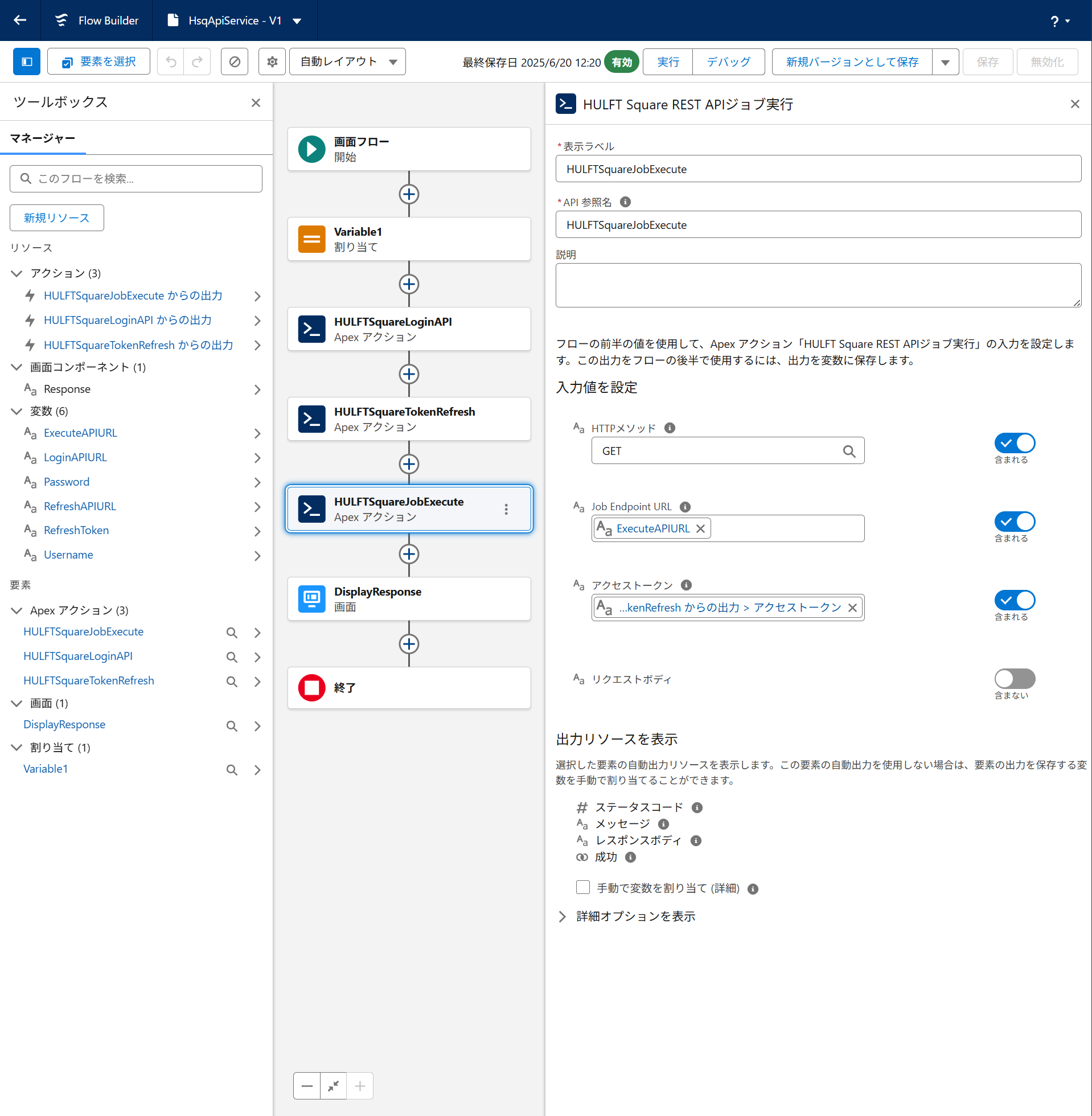Screen dimensions: 1092x1116
Task: Open the HsqApiService - V1 version dropdown
Action: tap(297, 21)
